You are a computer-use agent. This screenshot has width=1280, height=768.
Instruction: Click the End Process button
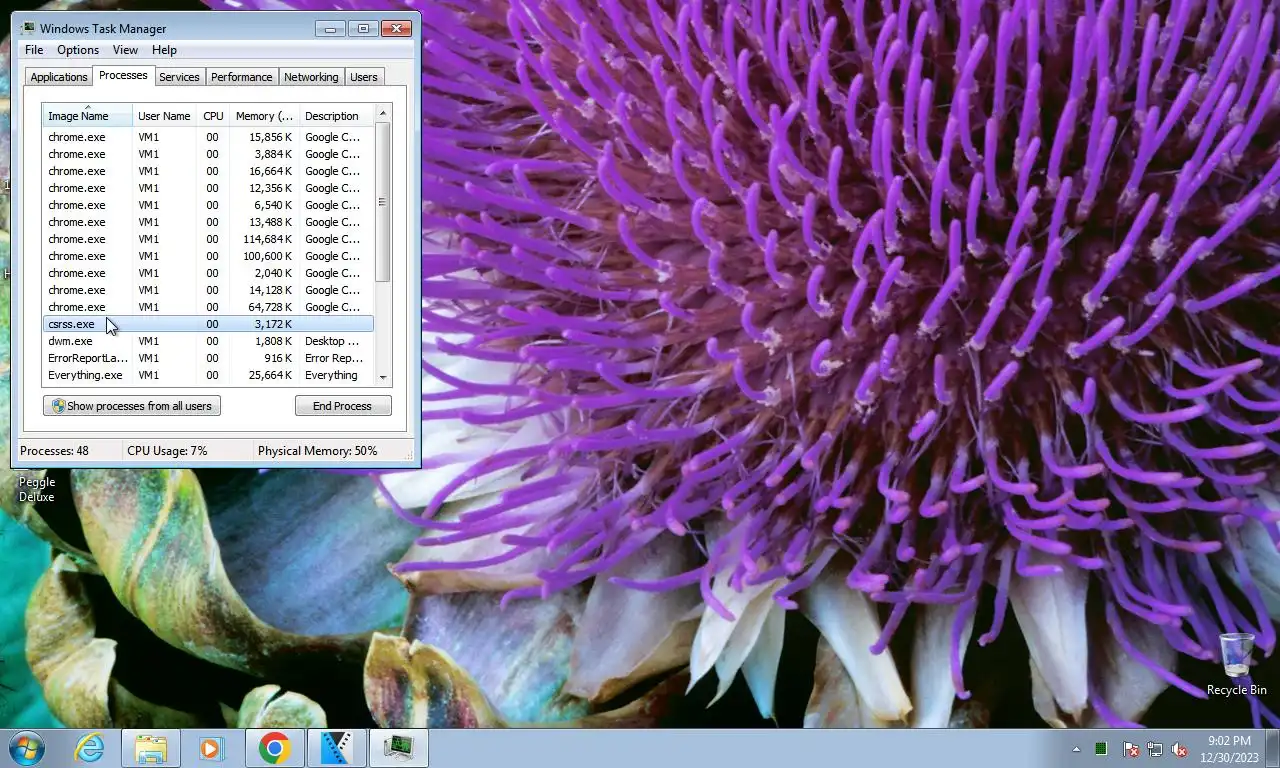(x=343, y=406)
